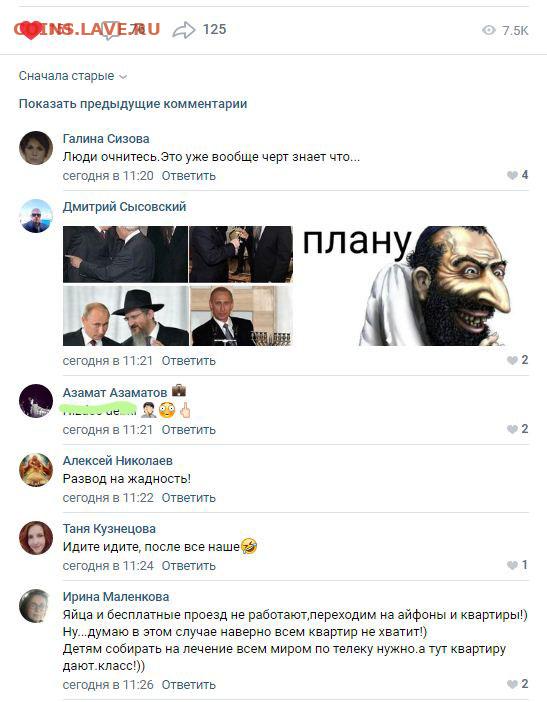Expand Показать предыдущие комментарии
Screen dimensions: 547x702
coord(133,104)
